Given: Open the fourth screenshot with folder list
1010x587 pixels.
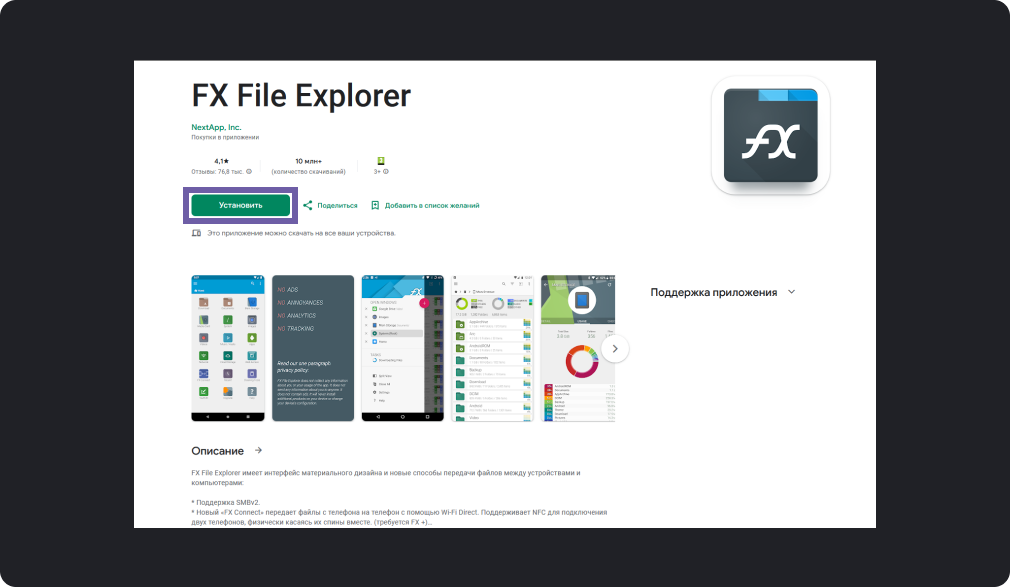Looking at the screenshot, I should click(493, 349).
